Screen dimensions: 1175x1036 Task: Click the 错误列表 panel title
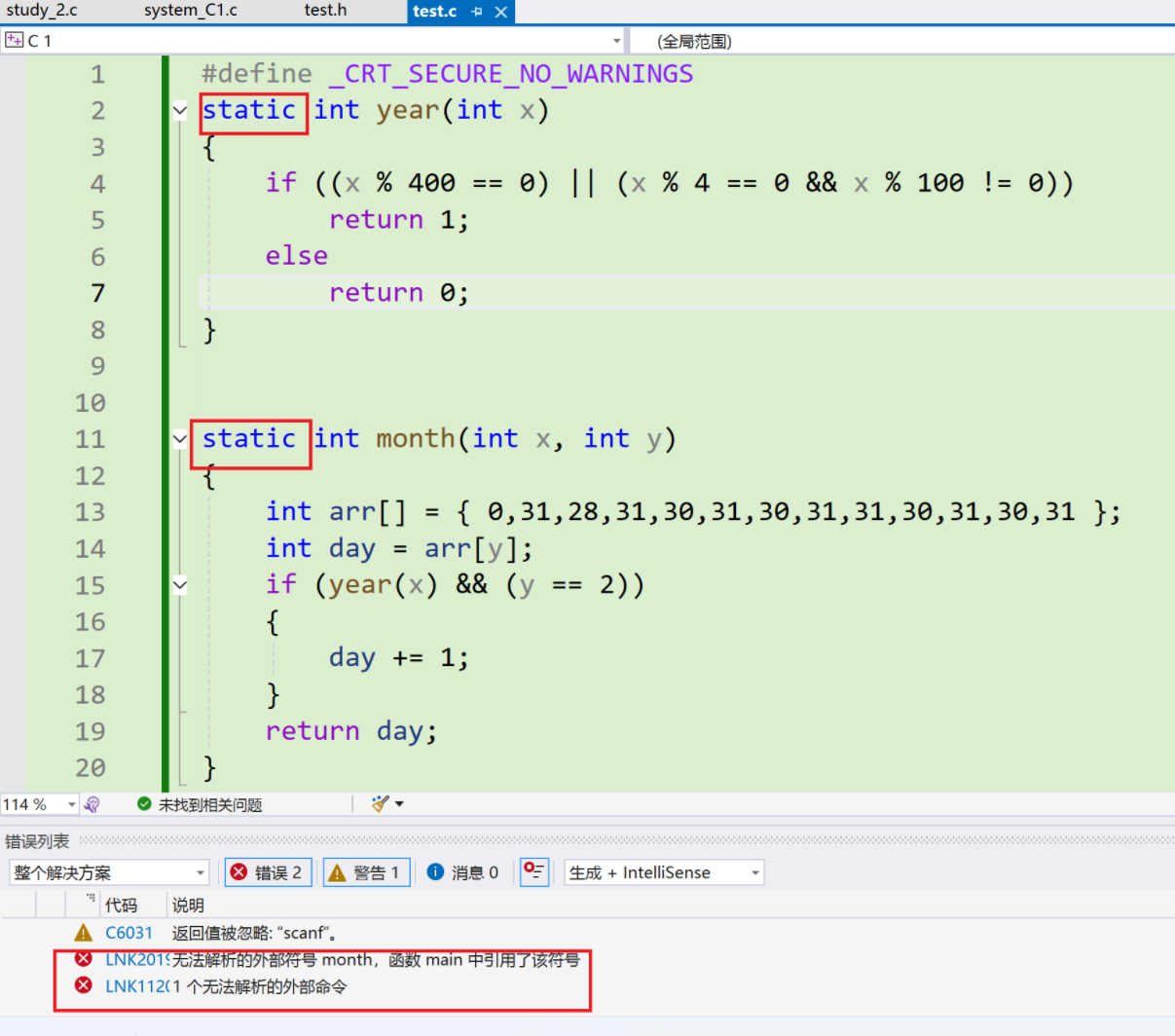(37, 841)
